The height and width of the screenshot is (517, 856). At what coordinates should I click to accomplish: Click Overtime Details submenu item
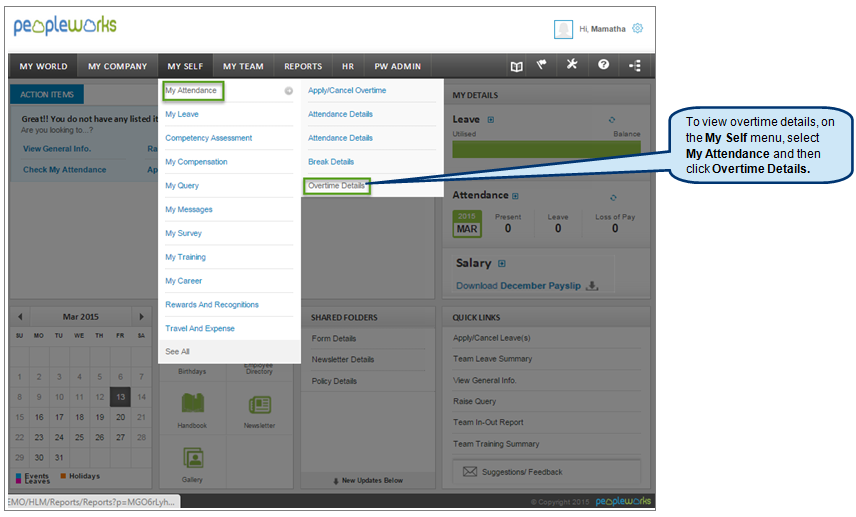pos(336,186)
